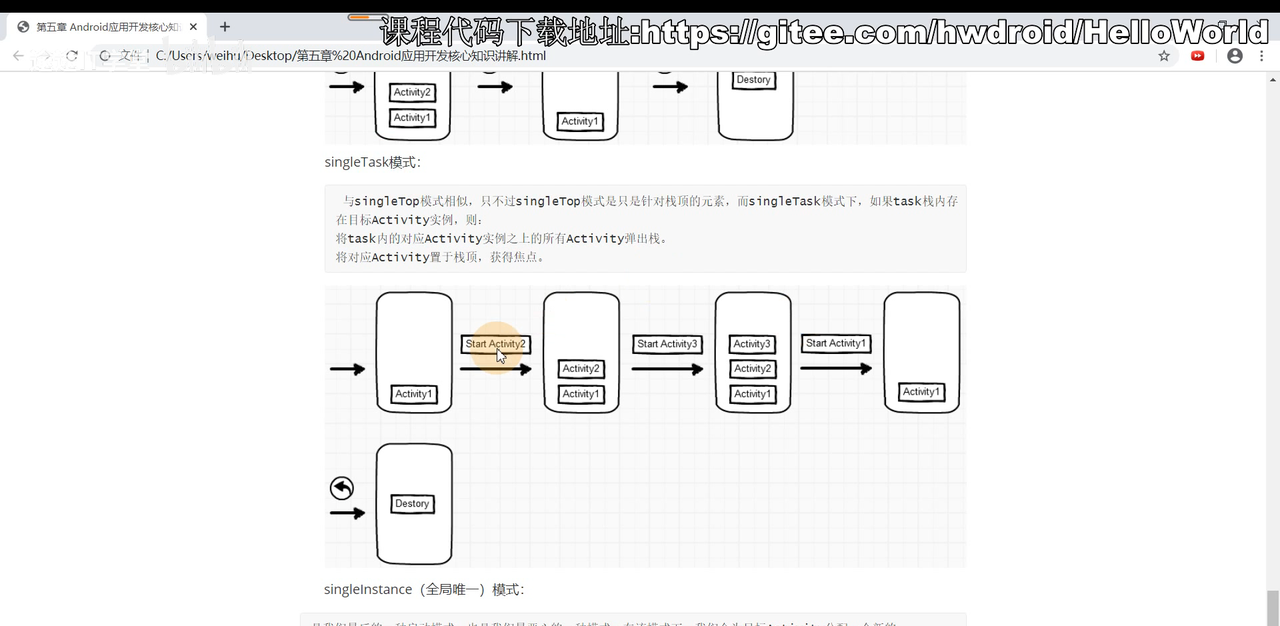This screenshot has width=1280, height=626.
Task: Click the Start Activity2 box in the diagram
Action: [495, 343]
